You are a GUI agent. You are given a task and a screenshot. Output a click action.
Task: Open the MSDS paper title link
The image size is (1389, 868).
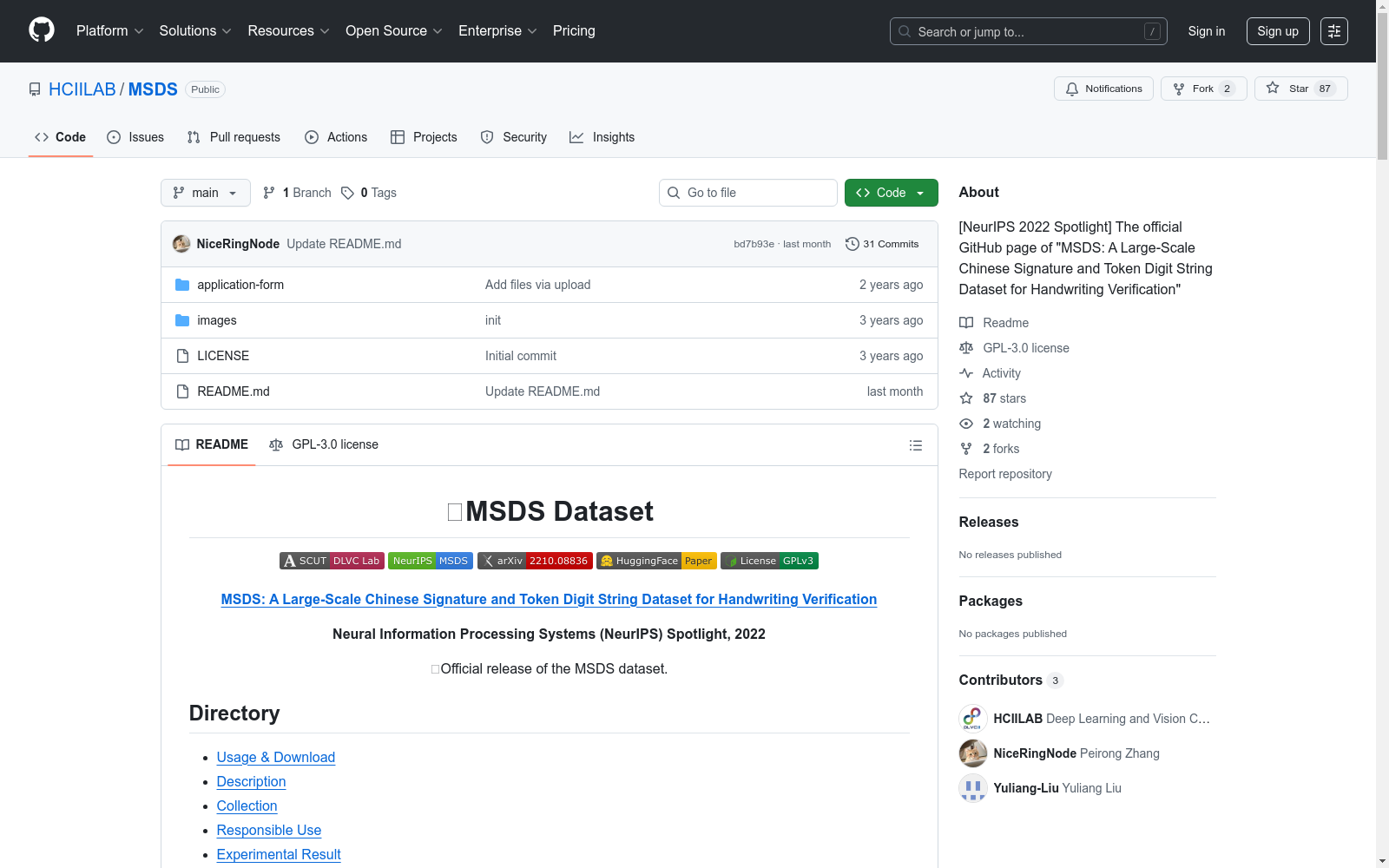pyautogui.click(x=549, y=599)
